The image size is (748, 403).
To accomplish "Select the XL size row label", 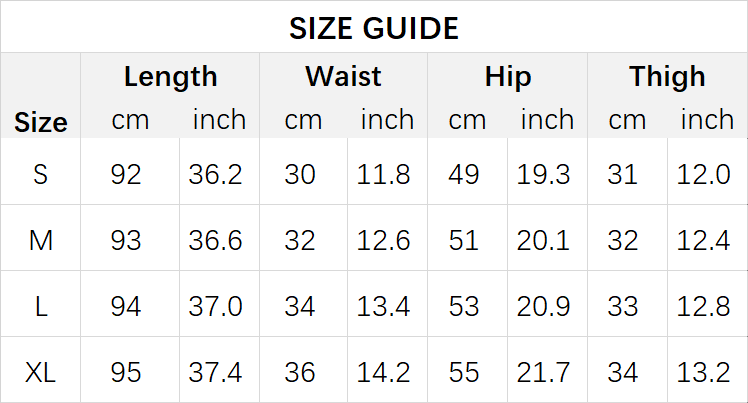I will coord(41,372).
